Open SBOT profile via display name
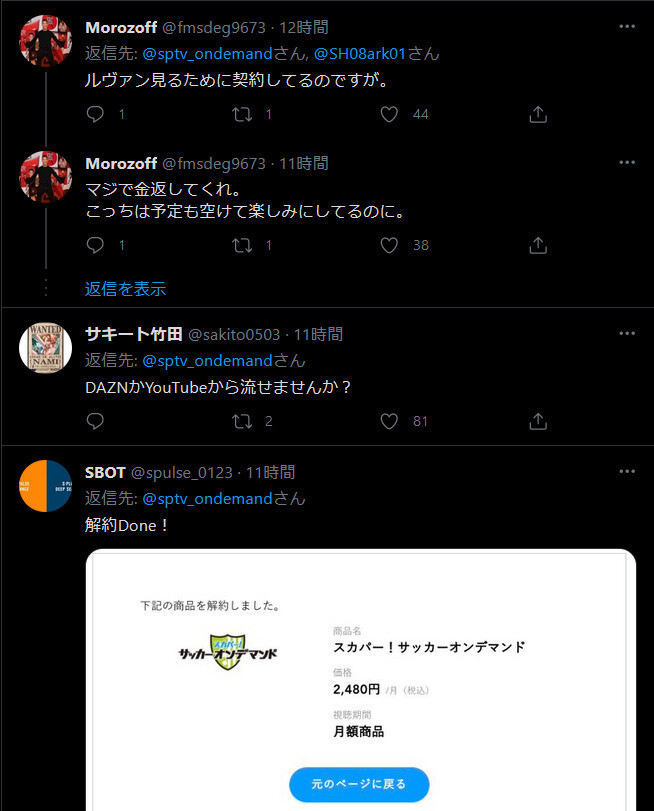Screen dimensions: 654x811 pos(105,472)
